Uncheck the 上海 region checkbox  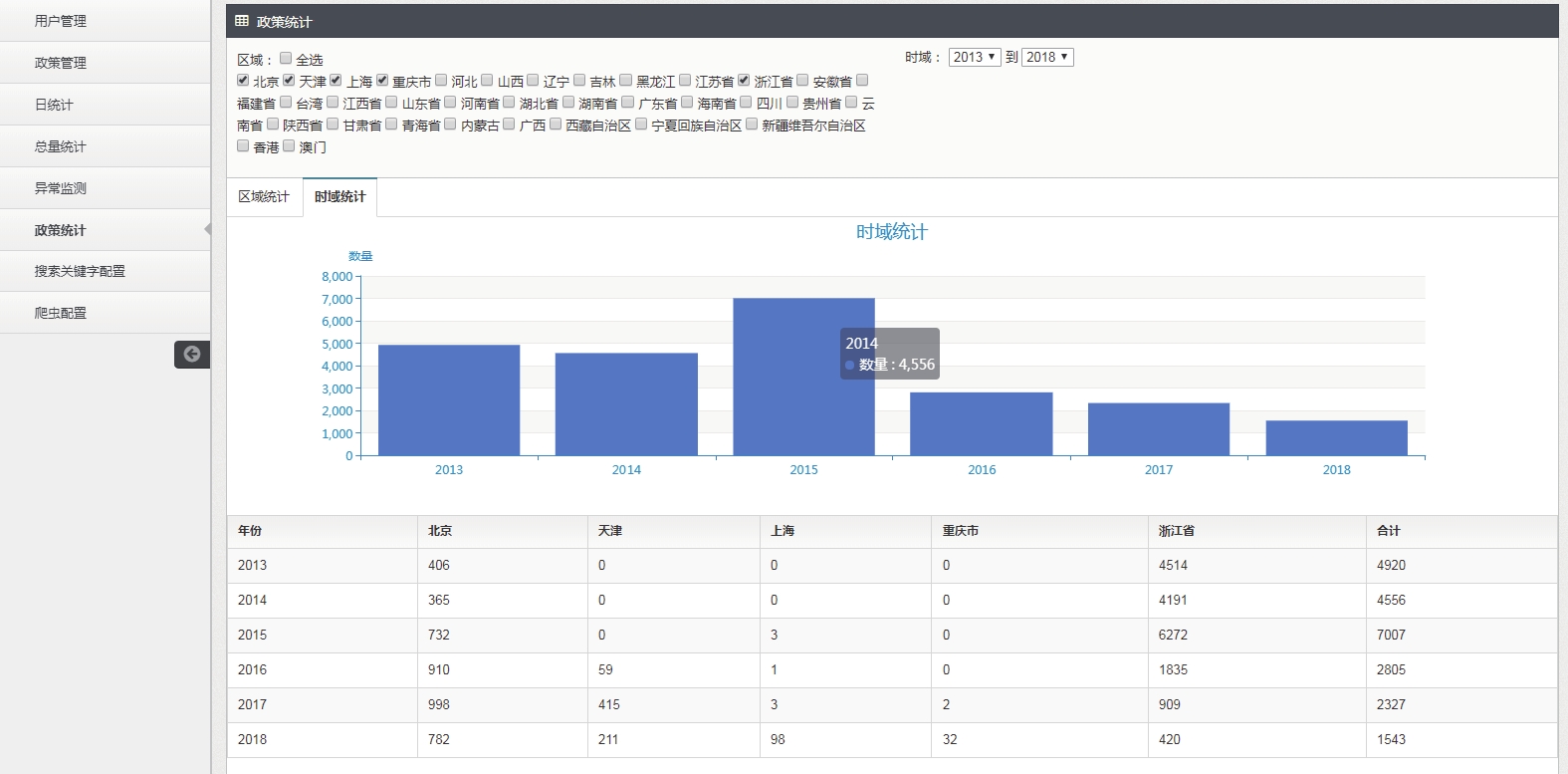click(x=336, y=80)
